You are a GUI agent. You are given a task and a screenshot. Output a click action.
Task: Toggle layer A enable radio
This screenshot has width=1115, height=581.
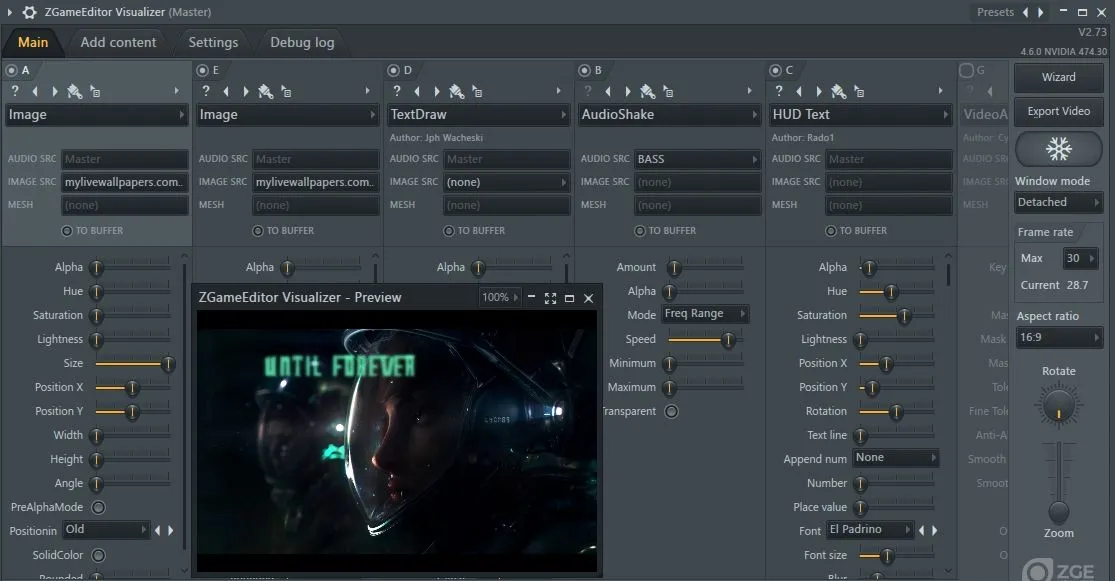tap(11, 70)
